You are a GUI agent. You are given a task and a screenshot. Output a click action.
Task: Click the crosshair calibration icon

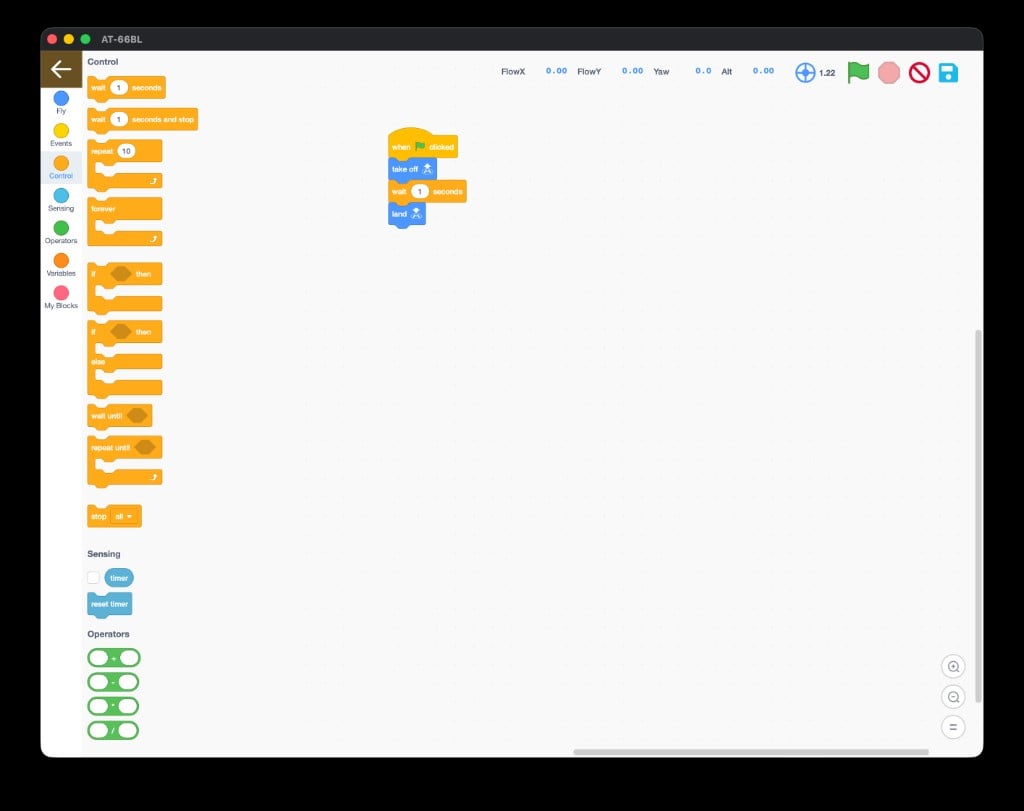coord(805,72)
